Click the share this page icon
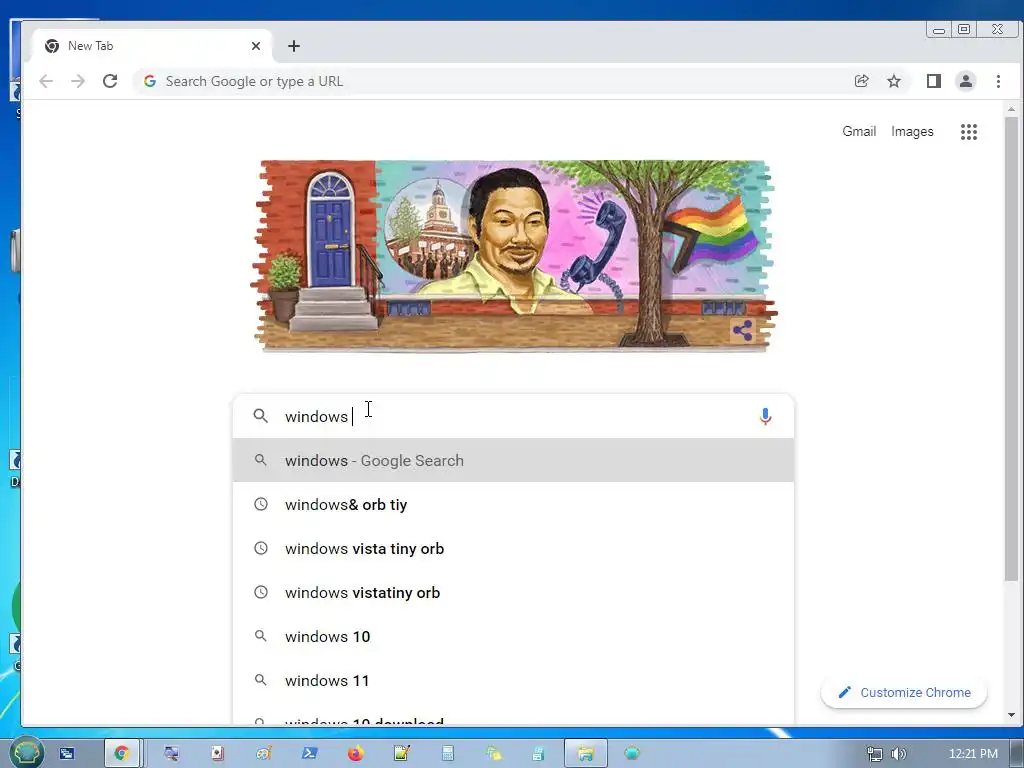 861,81
